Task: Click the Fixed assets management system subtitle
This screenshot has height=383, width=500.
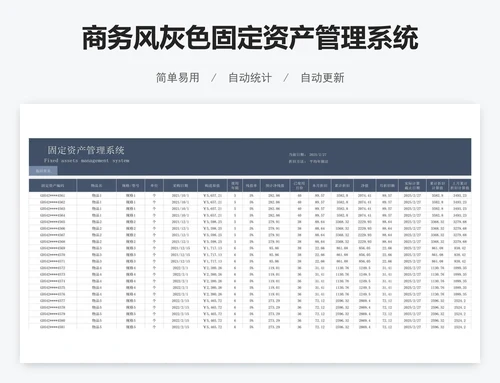Action: (86, 161)
